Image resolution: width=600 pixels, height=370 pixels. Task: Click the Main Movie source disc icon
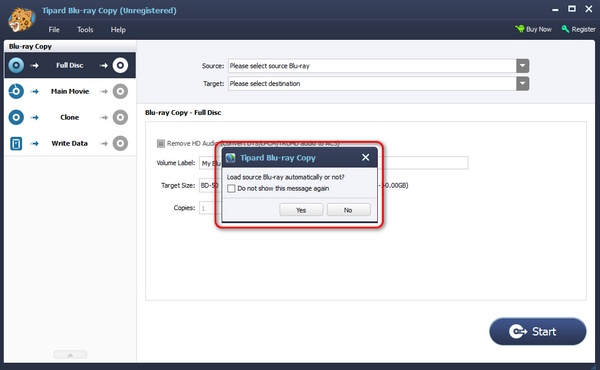[16, 91]
